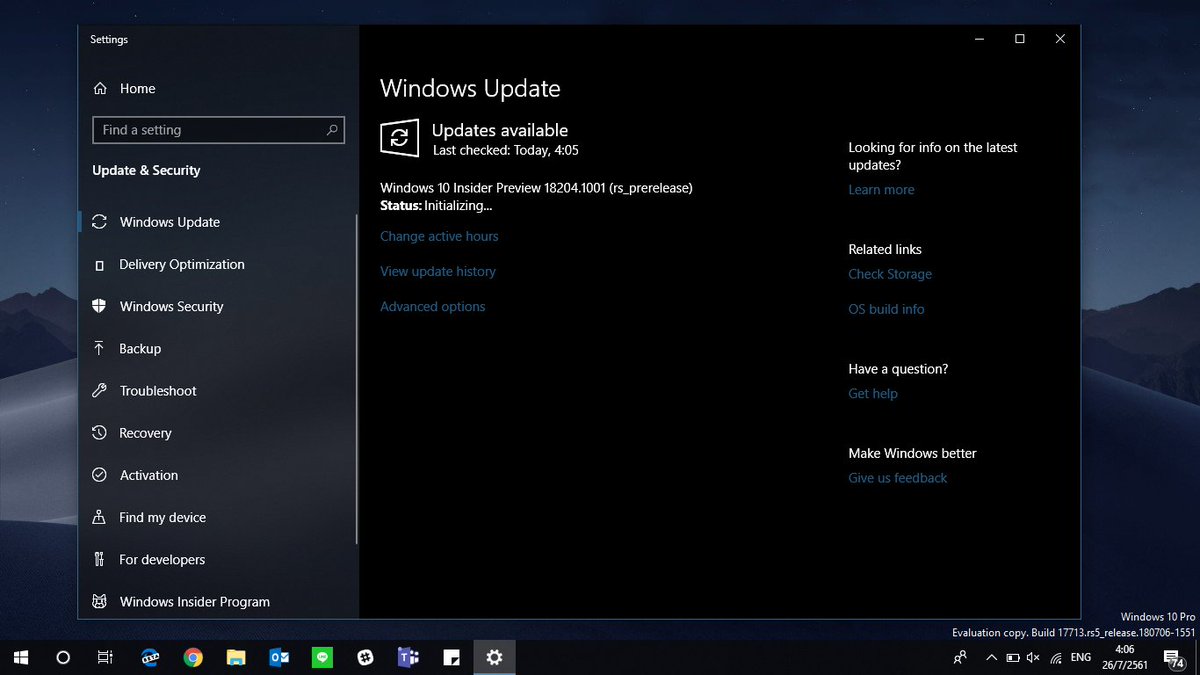Image resolution: width=1200 pixels, height=675 pixels.
Task: Click ENG language indicator
Action: click(1080, 657)
